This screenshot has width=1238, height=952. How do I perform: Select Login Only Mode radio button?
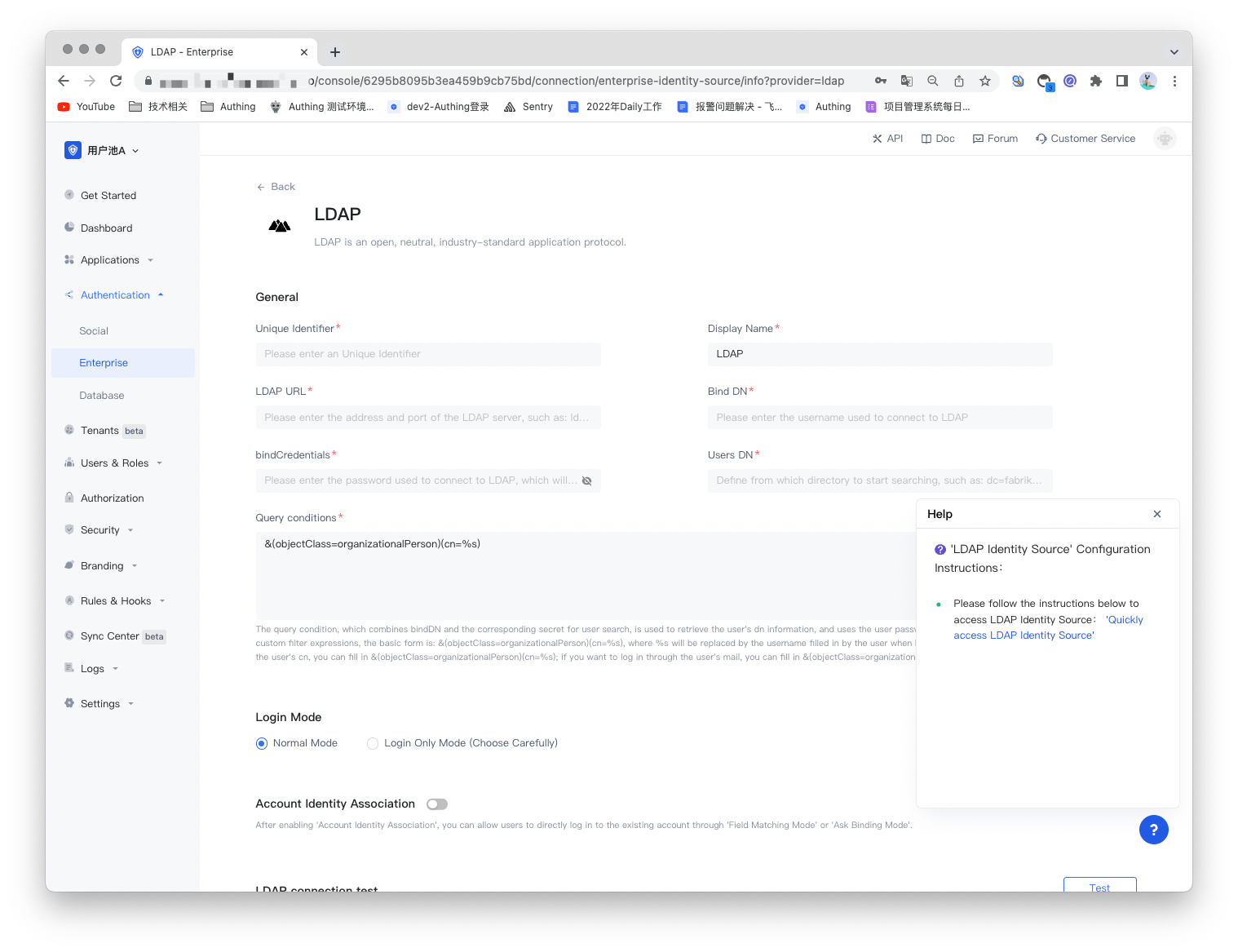(373, 743)
